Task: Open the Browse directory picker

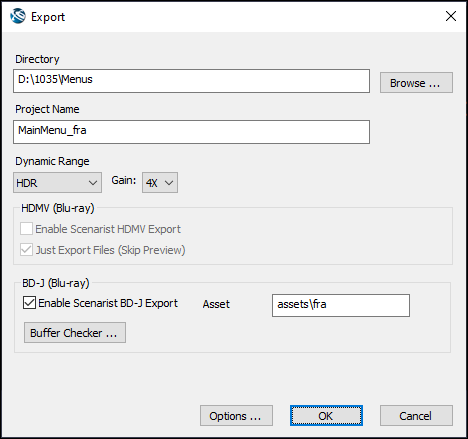Action: pyautogui.click(x=416, y=83)
